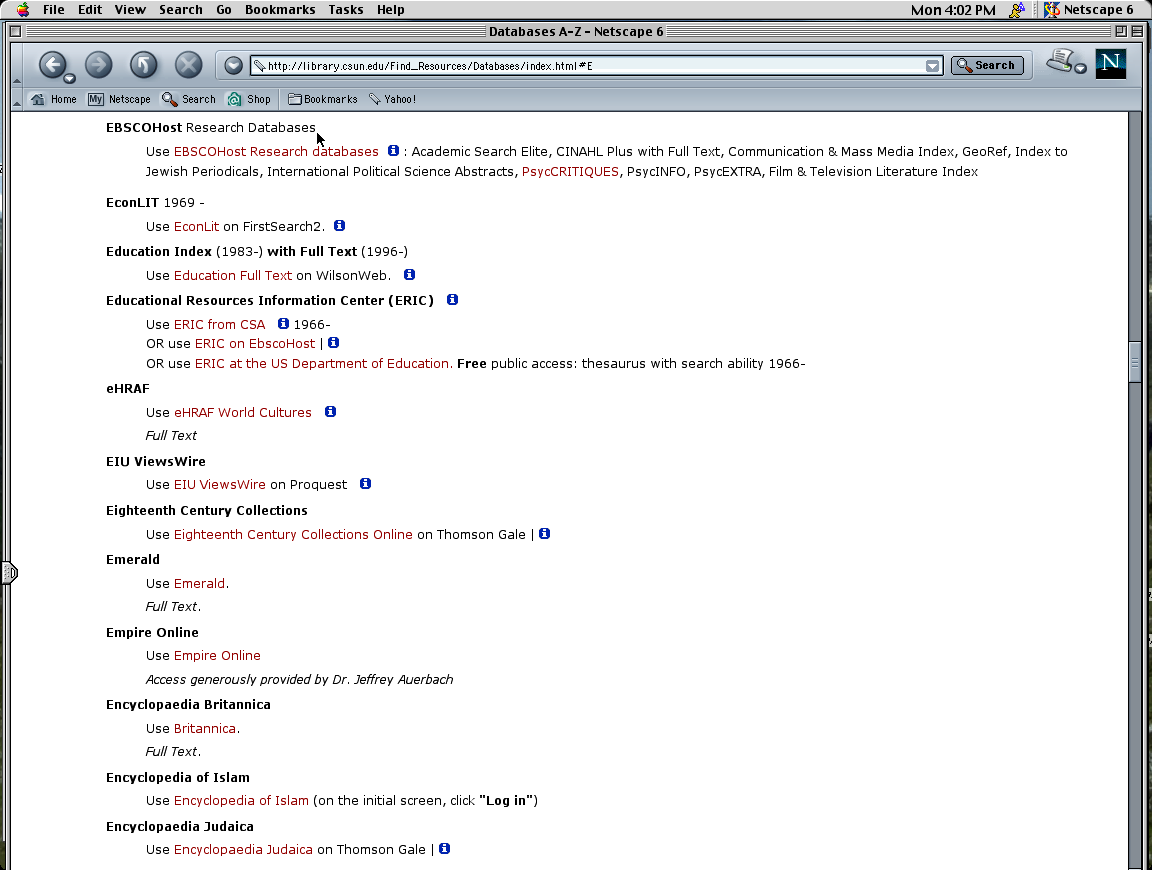Open the Edit menu
This screenshot has height=870, width=1152.
click(x=90, y=10)
